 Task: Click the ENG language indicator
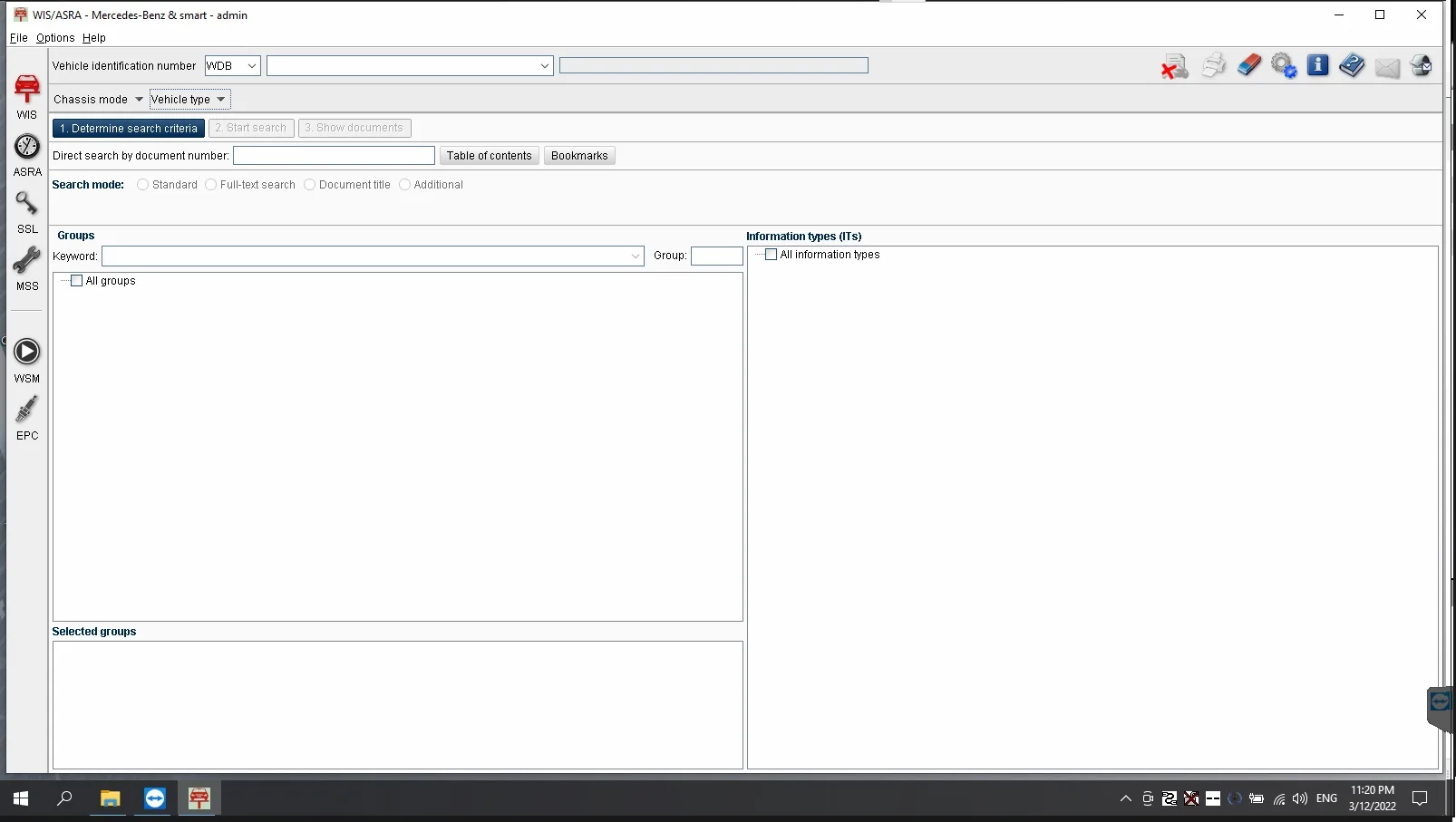(x=1326, y=798)
